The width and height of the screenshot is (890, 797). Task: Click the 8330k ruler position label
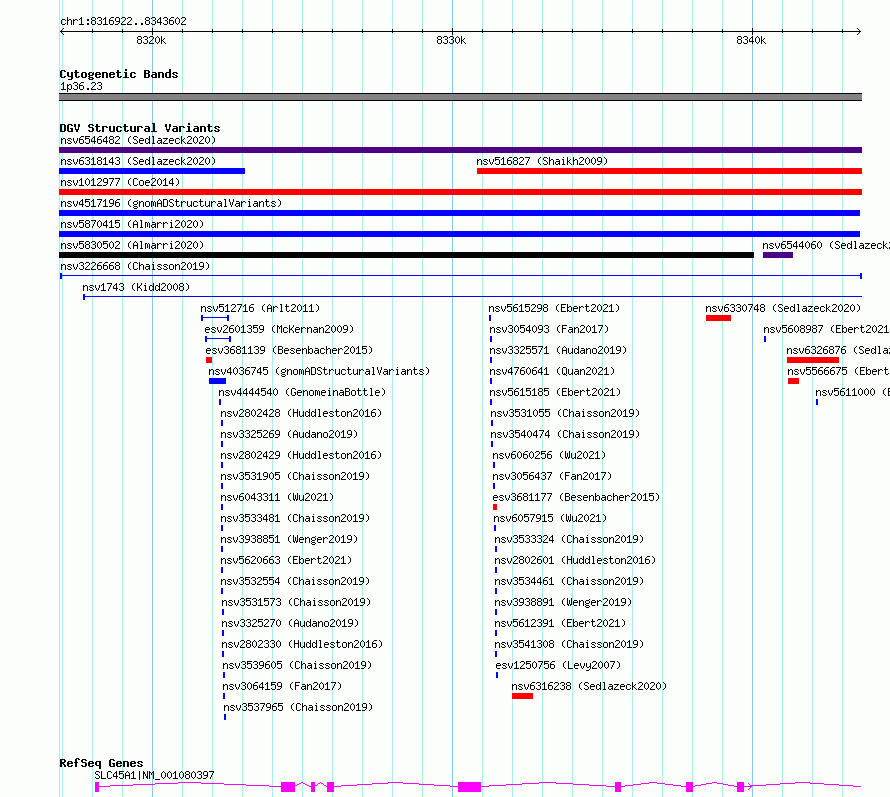click(451, 40)
